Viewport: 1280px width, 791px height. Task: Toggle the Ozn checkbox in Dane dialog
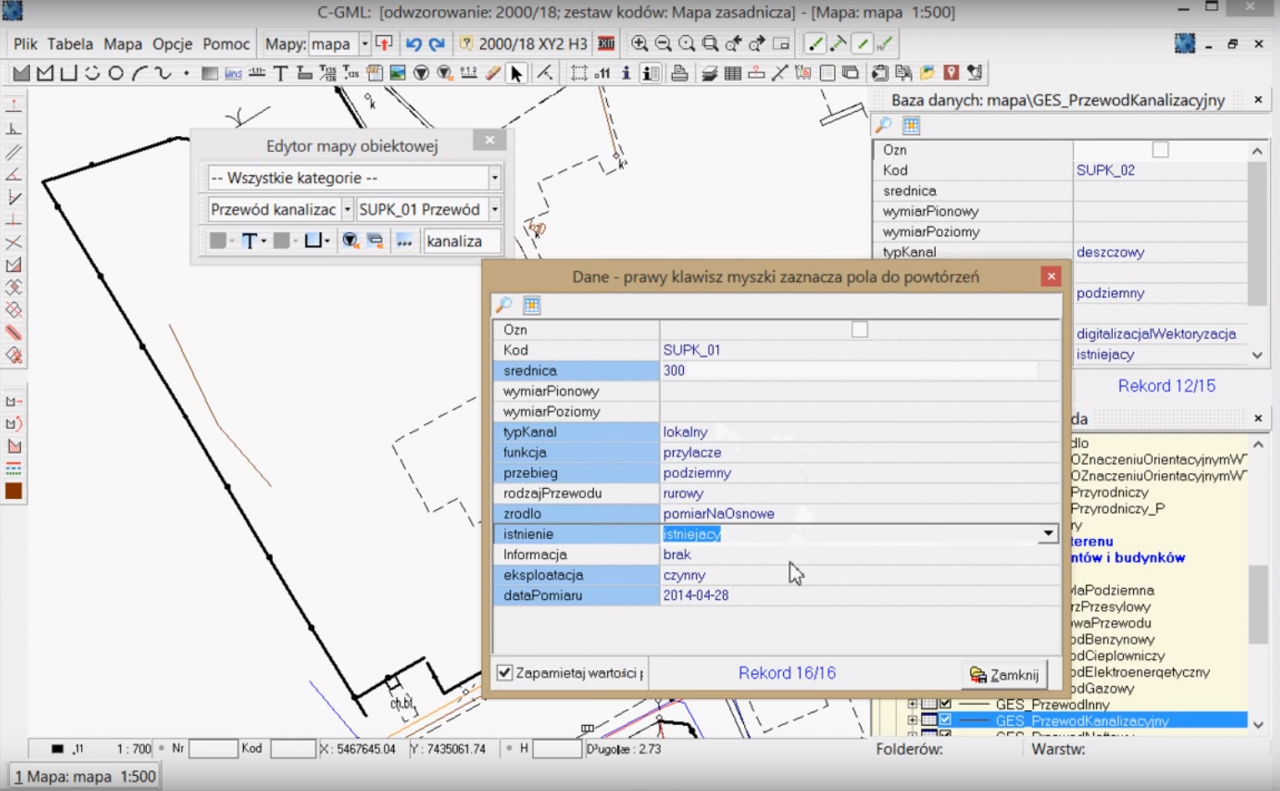click(x=859, y=329)
